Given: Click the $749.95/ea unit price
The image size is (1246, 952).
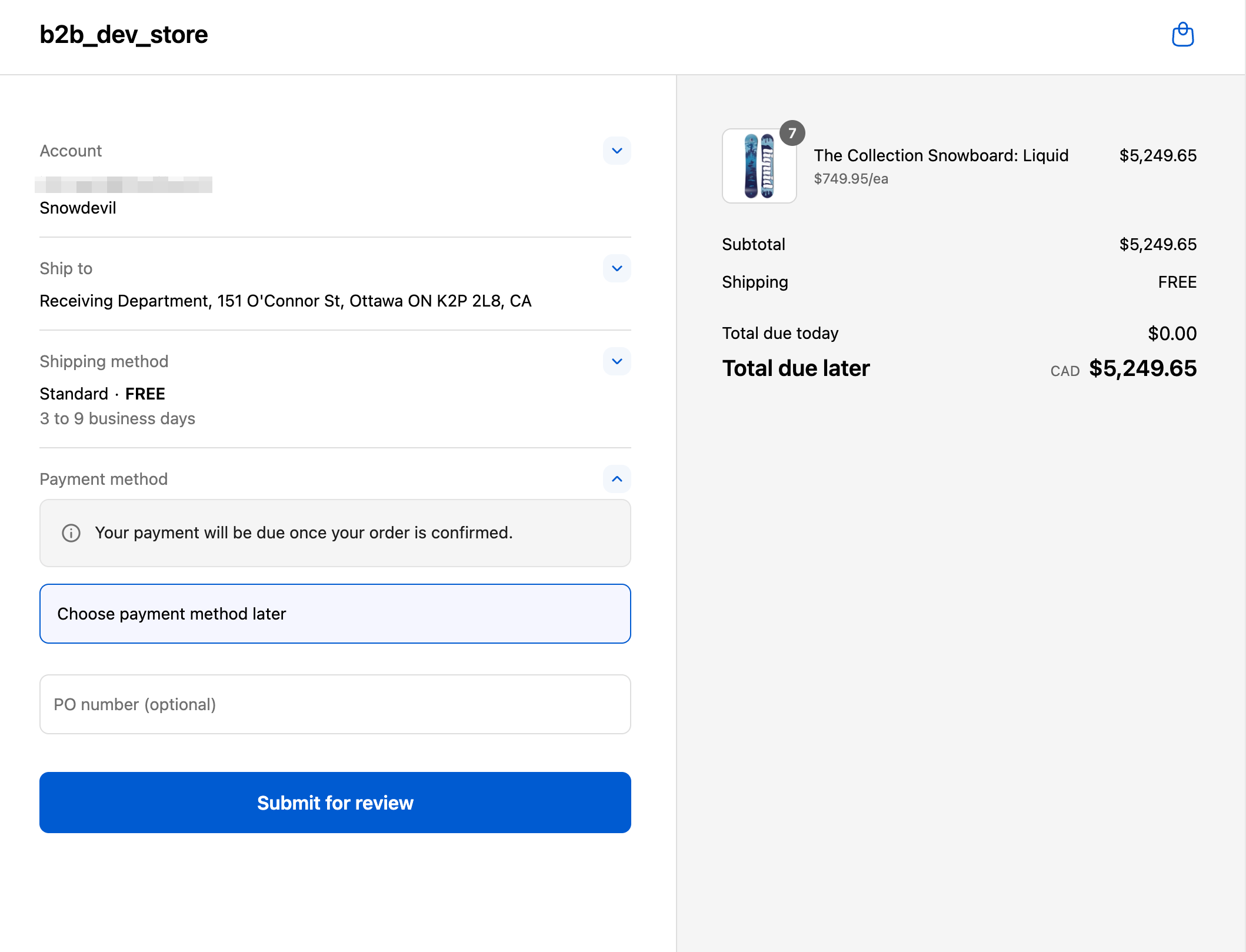Looking at the screenshot, I should tap(851, 179).
